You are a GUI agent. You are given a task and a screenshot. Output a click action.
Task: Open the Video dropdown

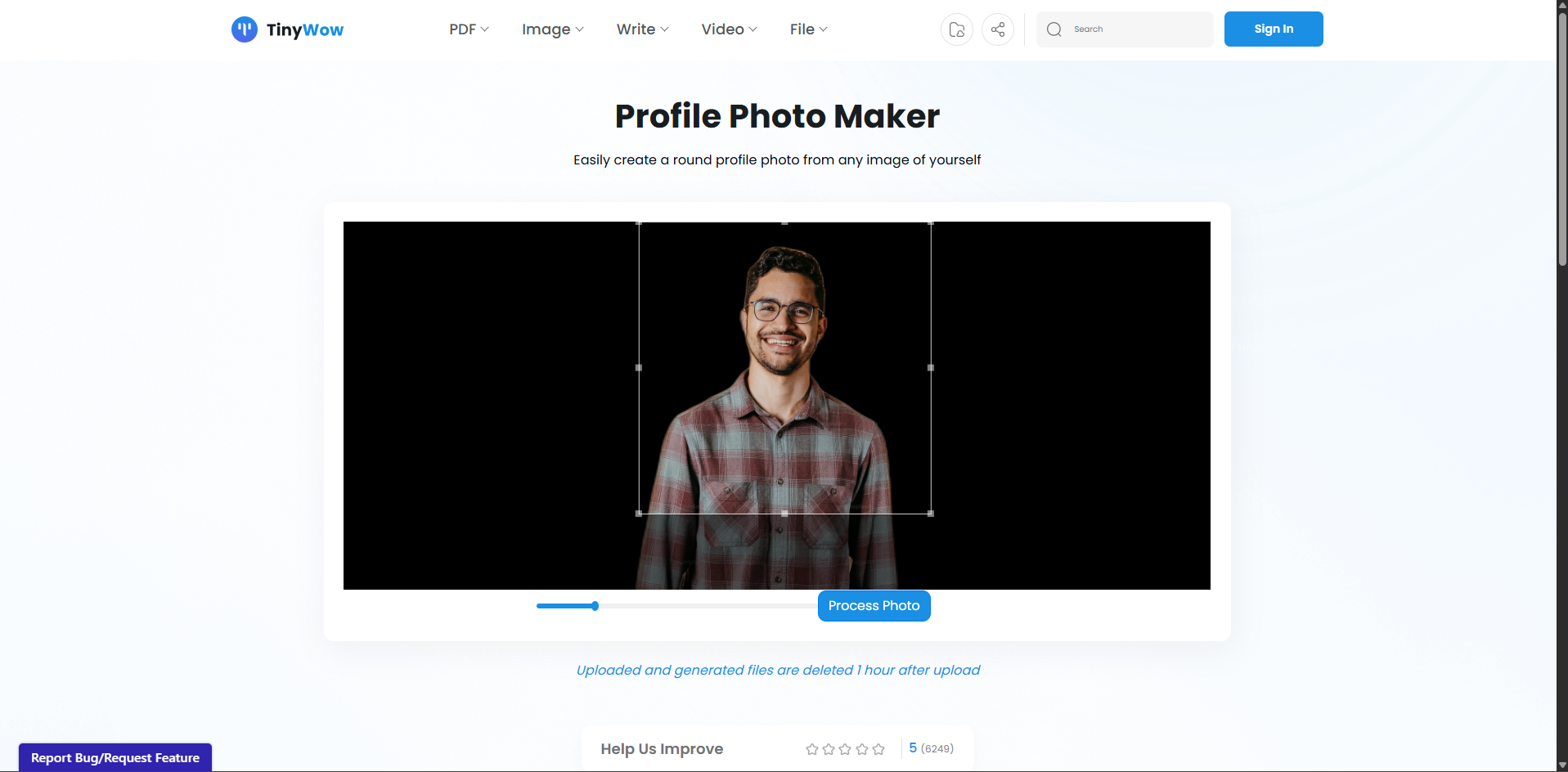pyautogui.click(x=728, y=29)
